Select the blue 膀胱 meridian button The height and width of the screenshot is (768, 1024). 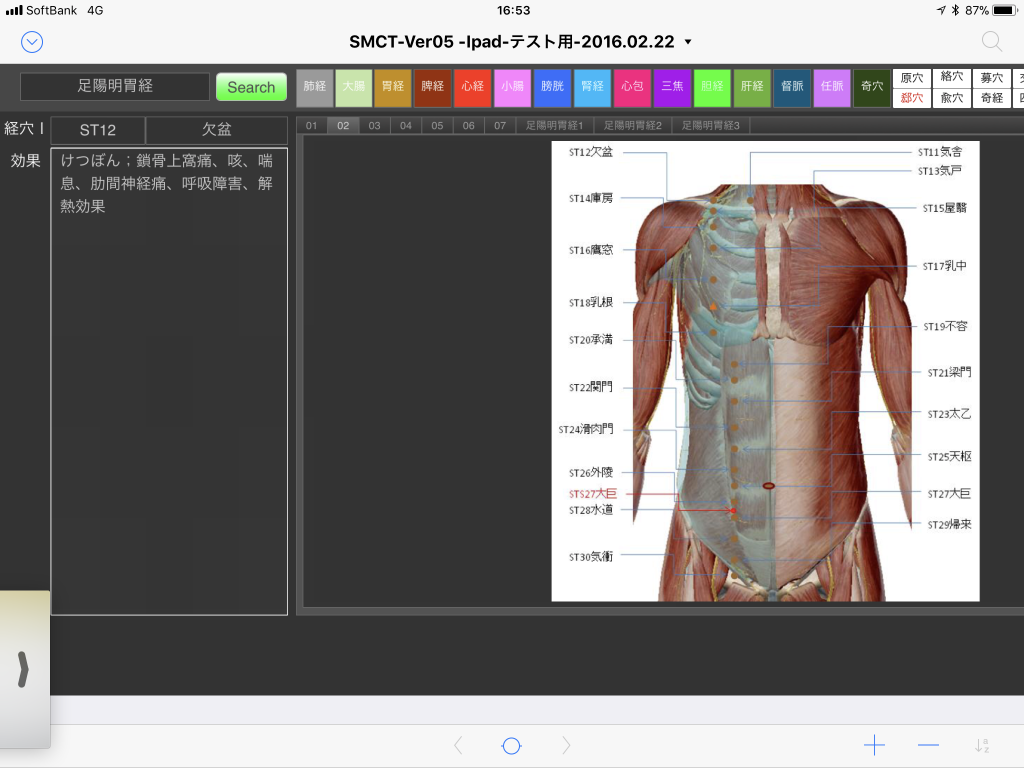pos(552,87)
